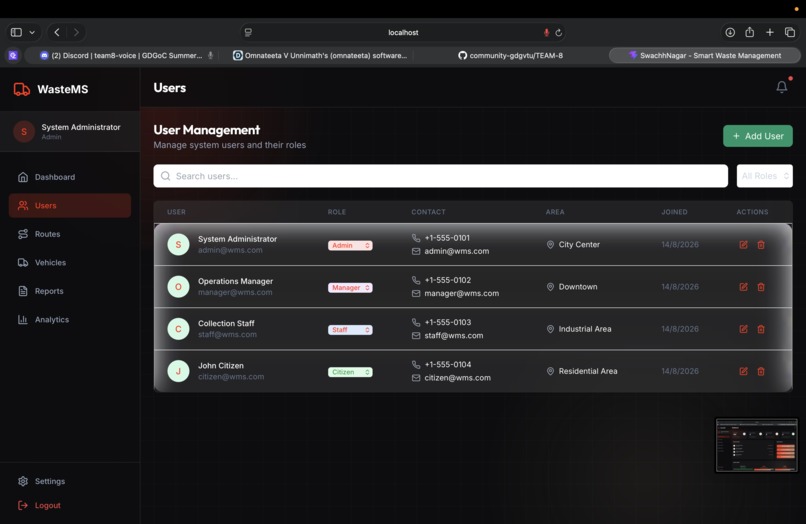Edit the Operations Manager user row
This screenshot has height=524, width=806.
(x=743, y=287)
